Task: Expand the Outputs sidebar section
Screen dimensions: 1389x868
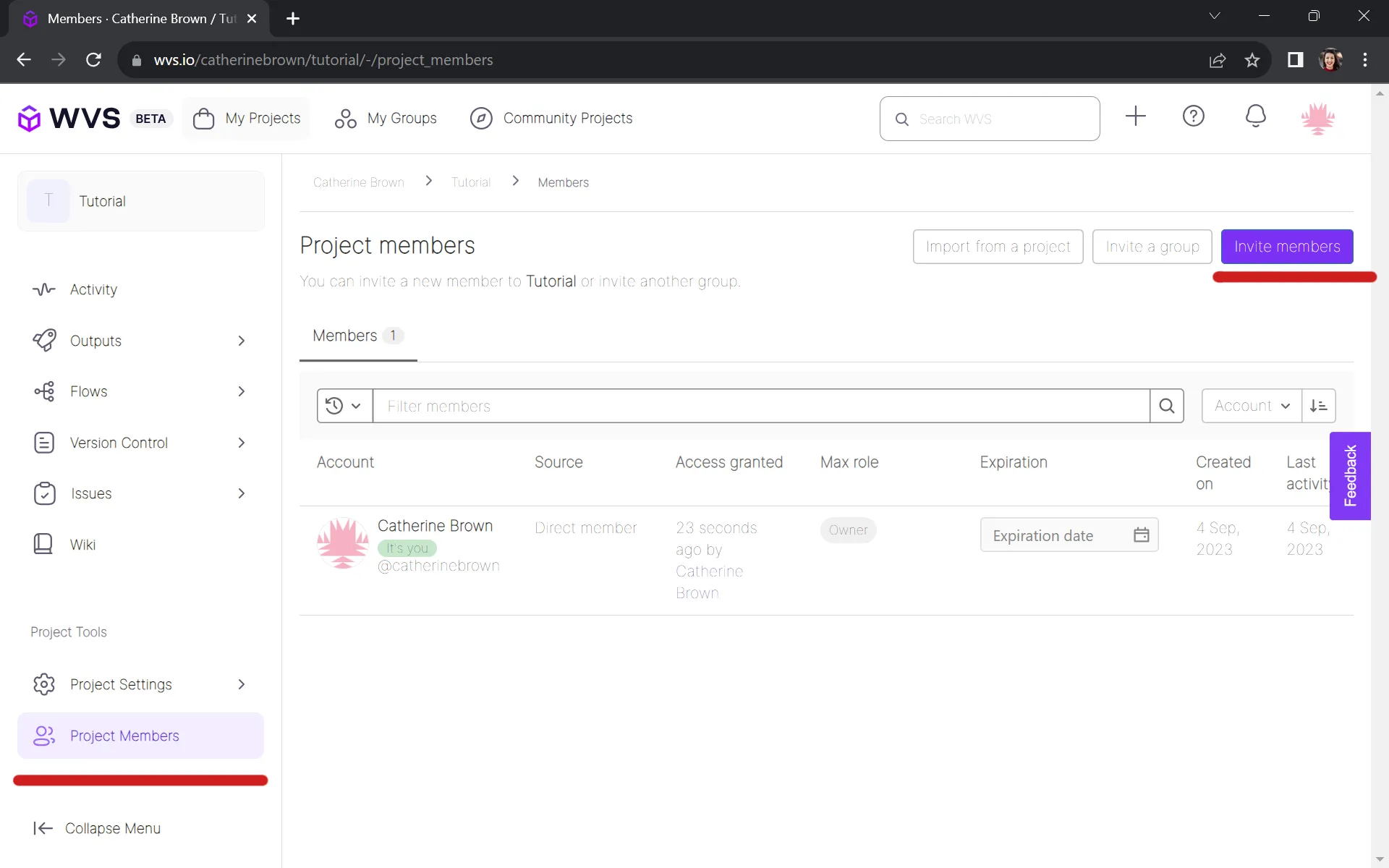Action: coord(241,341)
